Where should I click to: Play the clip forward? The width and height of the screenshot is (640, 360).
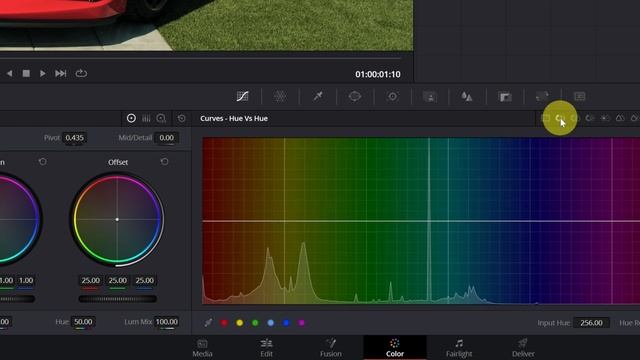click(x=42, y=73)
